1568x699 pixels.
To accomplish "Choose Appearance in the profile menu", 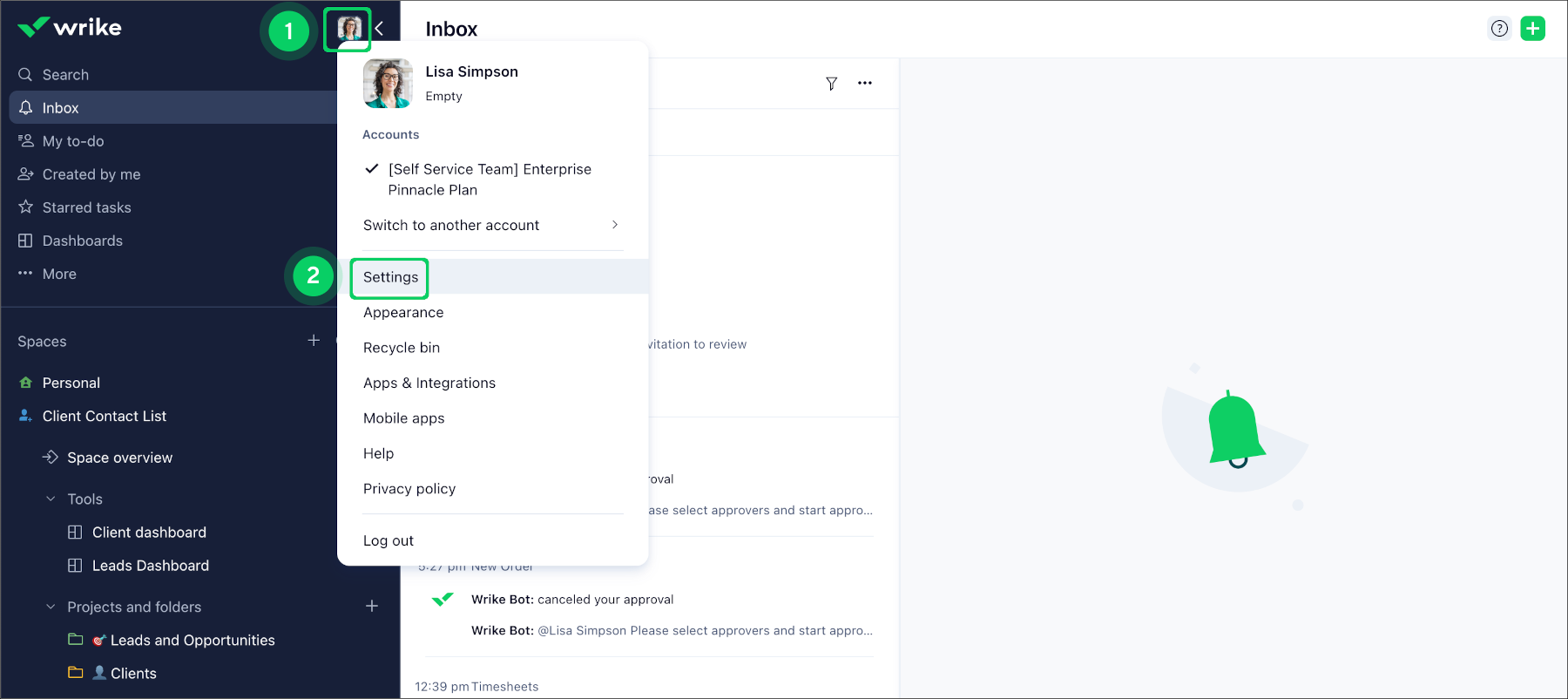I will (x=403, y=313).
